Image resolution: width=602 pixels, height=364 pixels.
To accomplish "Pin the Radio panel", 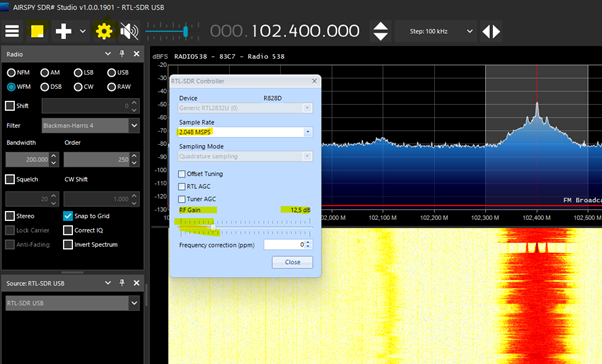I will [122, 54].
